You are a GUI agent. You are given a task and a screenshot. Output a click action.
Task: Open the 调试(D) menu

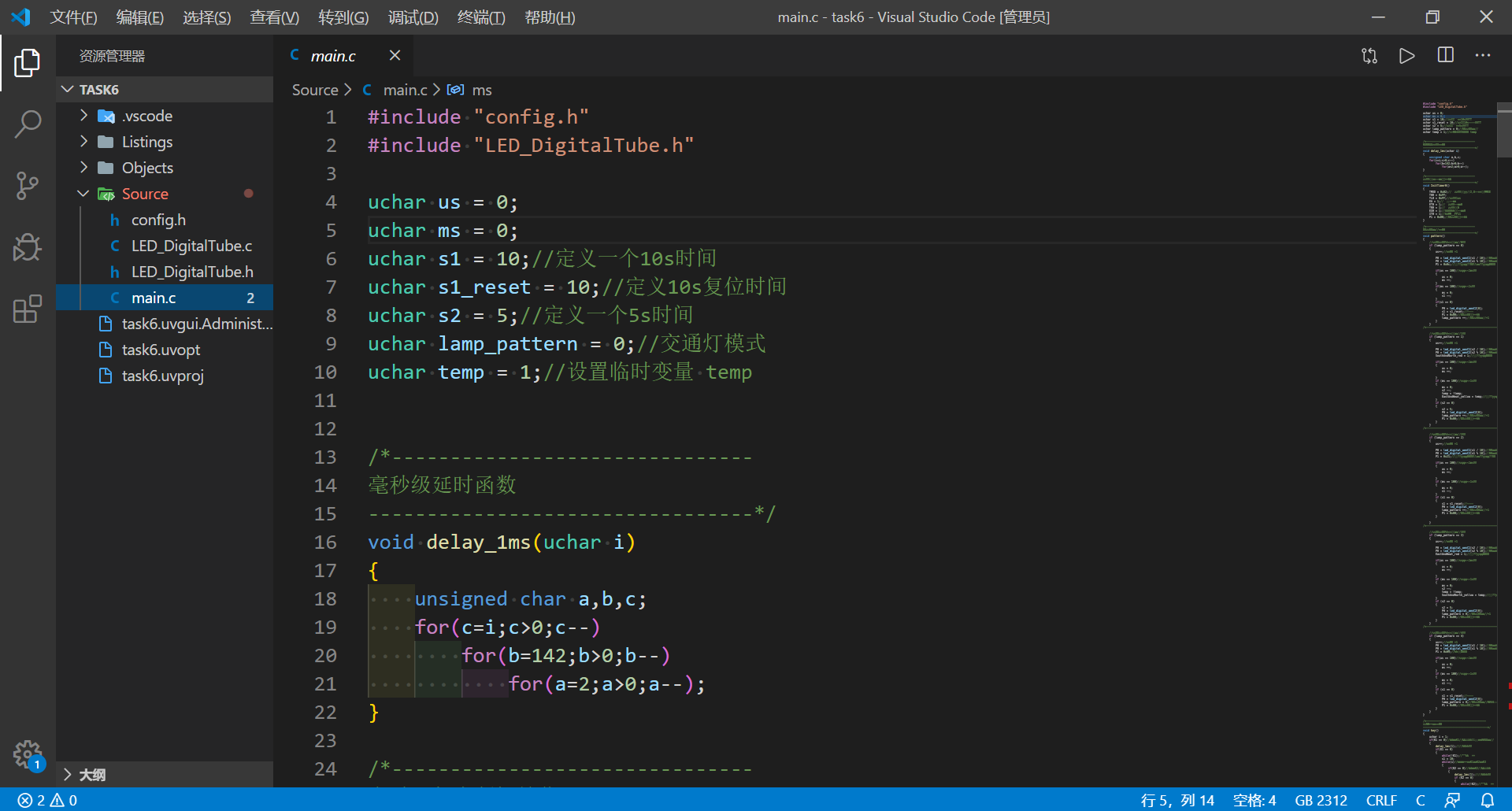(x=413, y=17)
